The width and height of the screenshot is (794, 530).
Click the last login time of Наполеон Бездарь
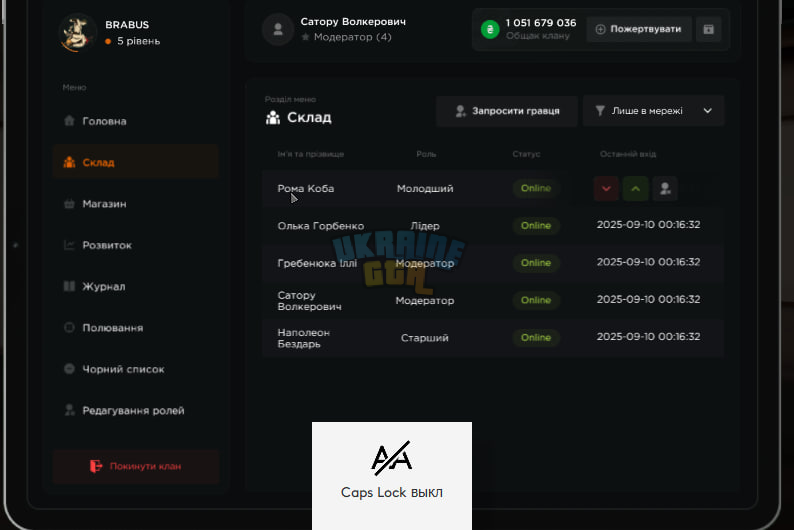(x=648, y=337)
